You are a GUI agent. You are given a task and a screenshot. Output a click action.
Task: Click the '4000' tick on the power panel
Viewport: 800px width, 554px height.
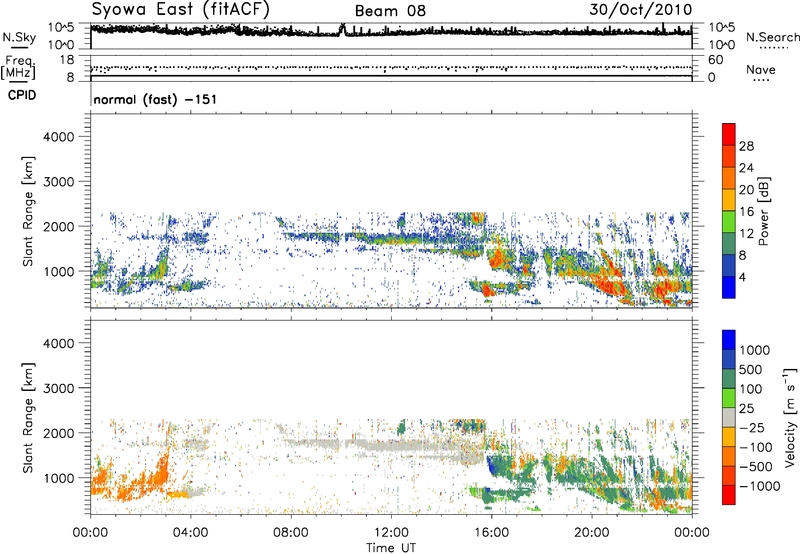(x=59, y=137)
